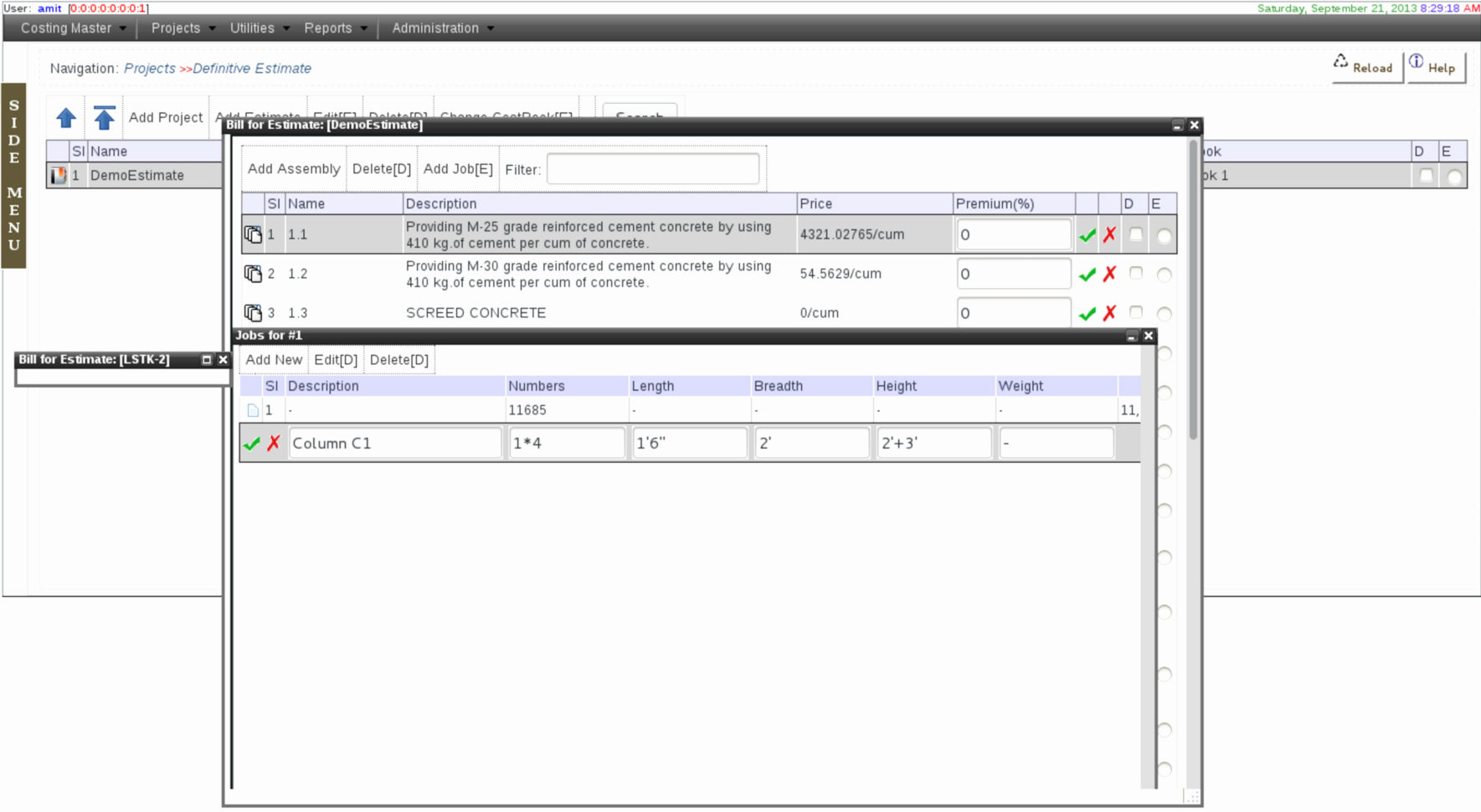The width and height of the screenshot is (1481, 812).
Task: Open the Projects menu dropdown
Action: [x=178, y=28]
